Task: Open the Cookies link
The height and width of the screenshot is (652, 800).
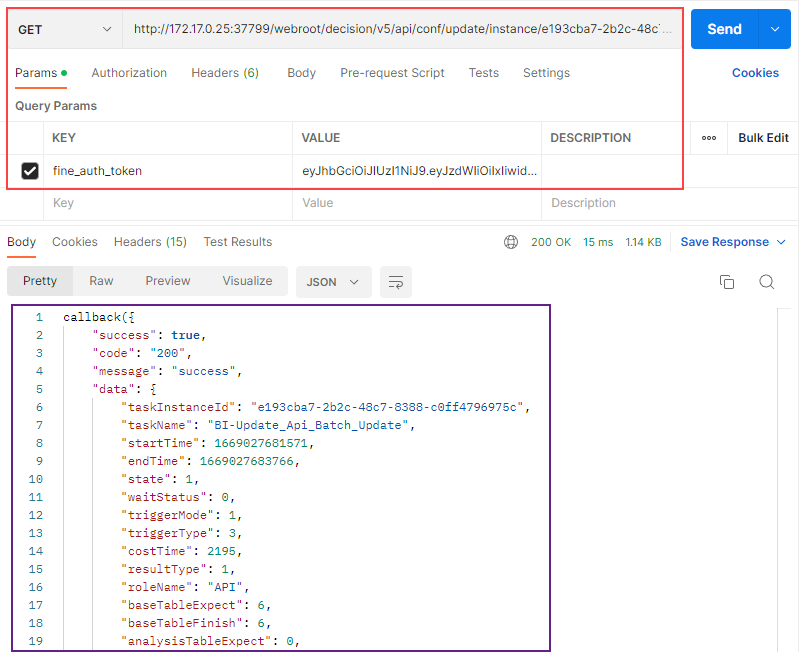Action: pos(755,73)
